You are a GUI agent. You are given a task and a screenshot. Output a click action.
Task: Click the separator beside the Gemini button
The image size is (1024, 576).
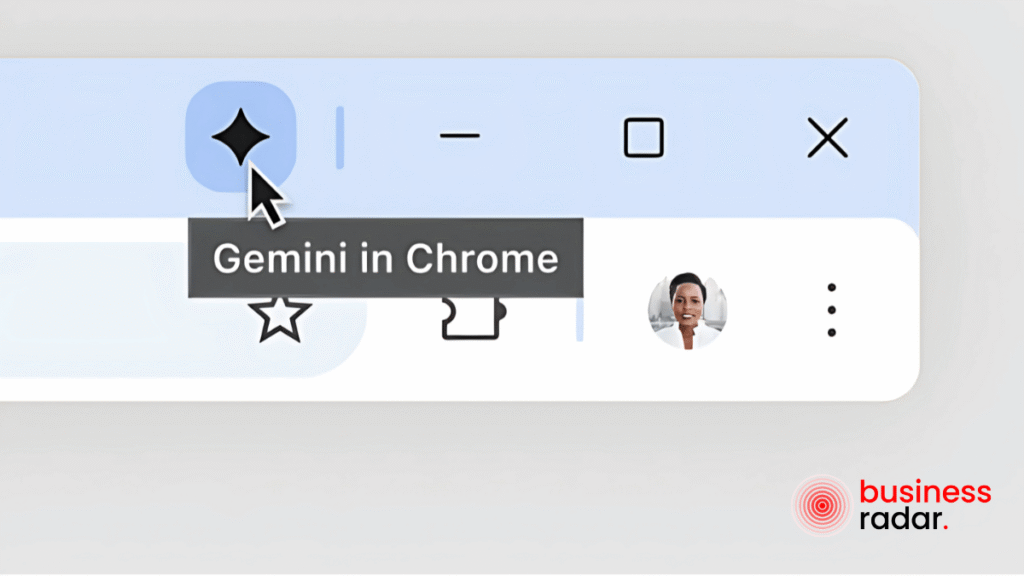(x=340, y=137)
